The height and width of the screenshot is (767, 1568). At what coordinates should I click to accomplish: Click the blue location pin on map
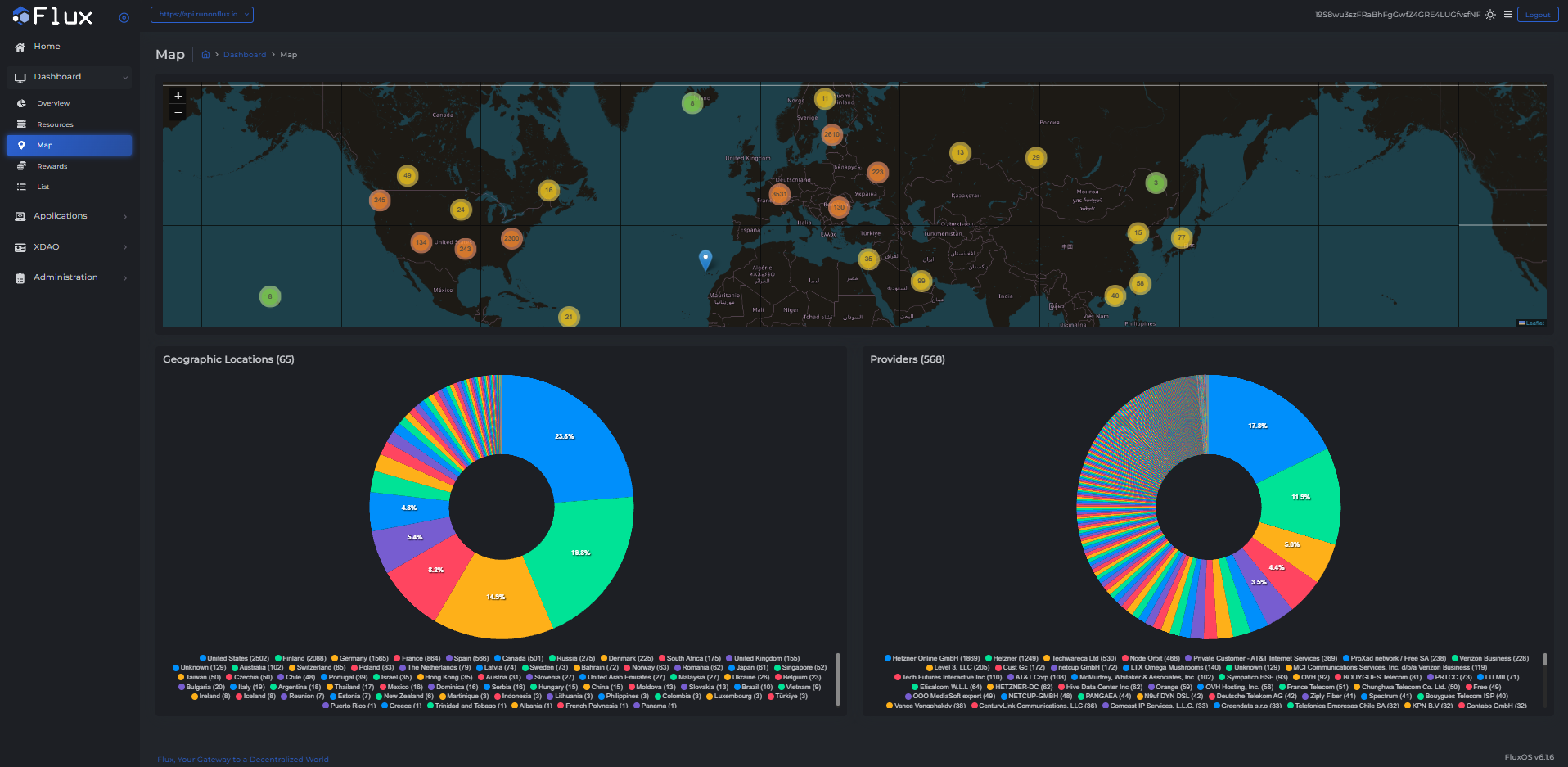pos(705,259)
